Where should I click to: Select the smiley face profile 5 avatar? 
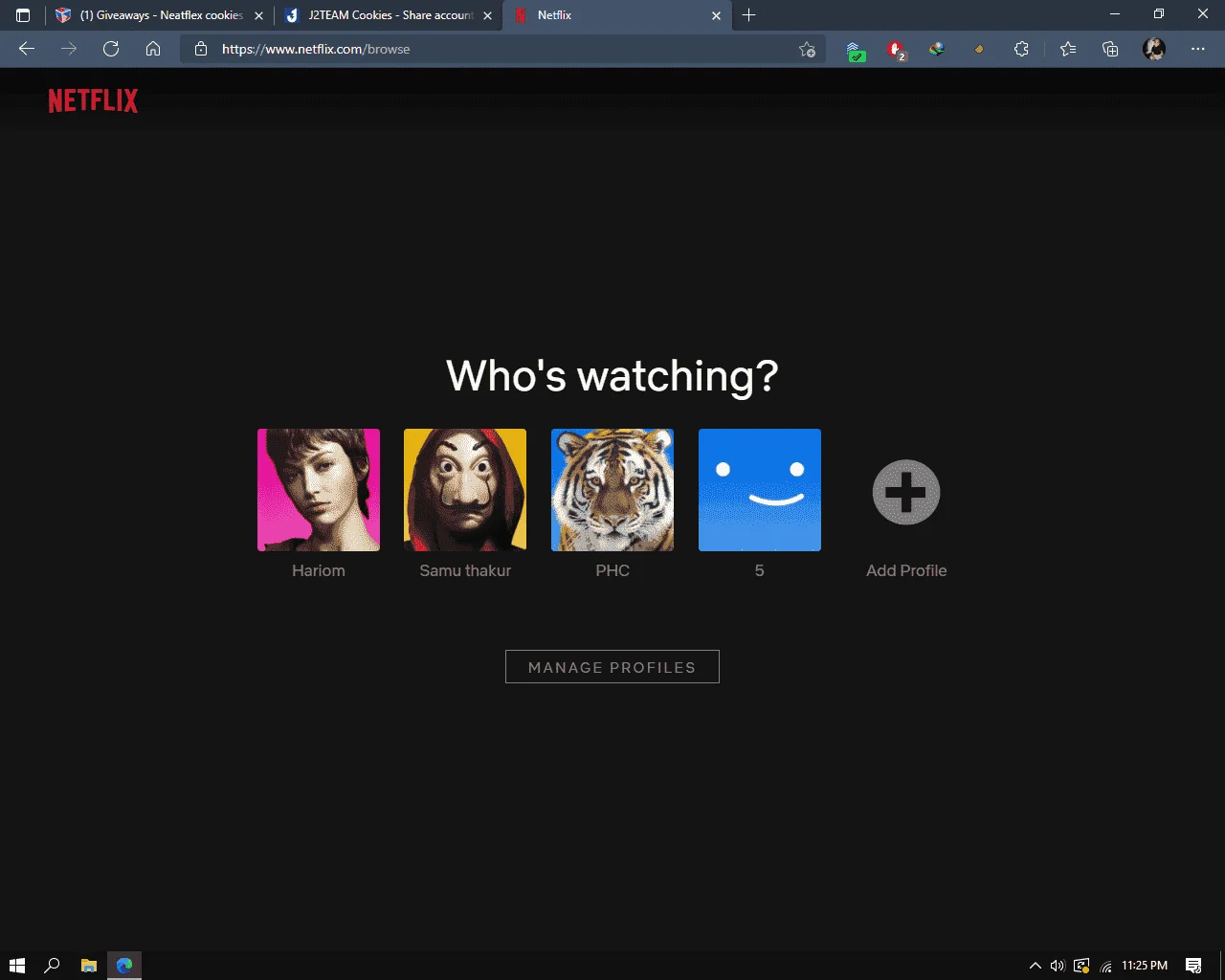(760, 490)
